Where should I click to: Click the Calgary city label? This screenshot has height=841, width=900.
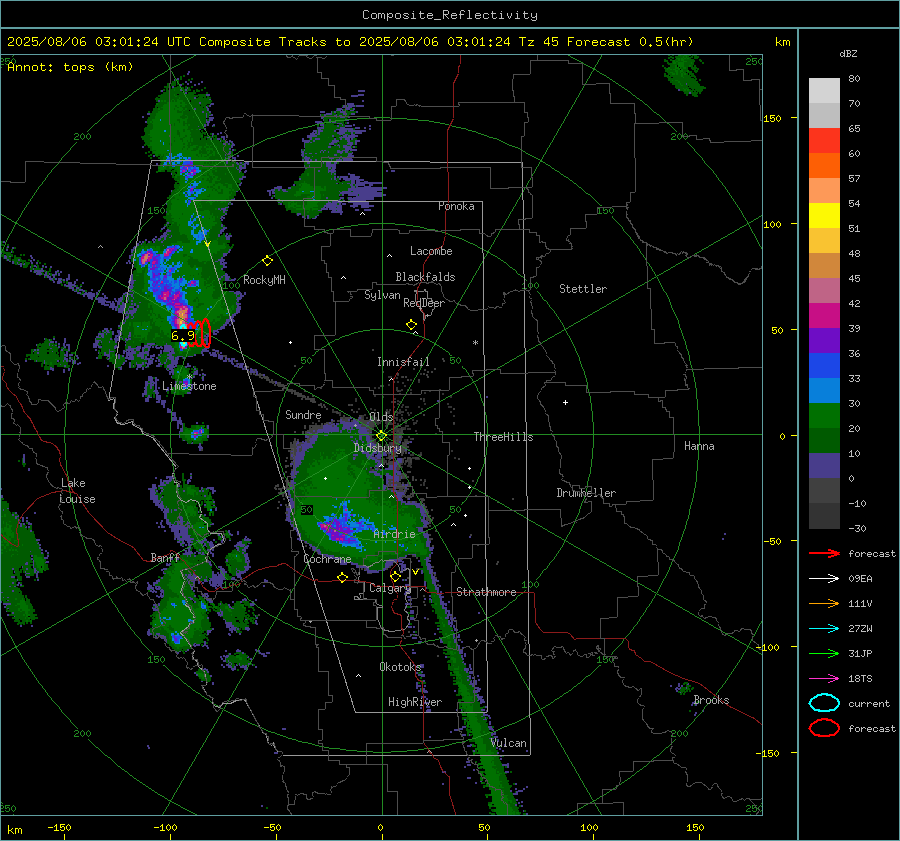(390, 588)
